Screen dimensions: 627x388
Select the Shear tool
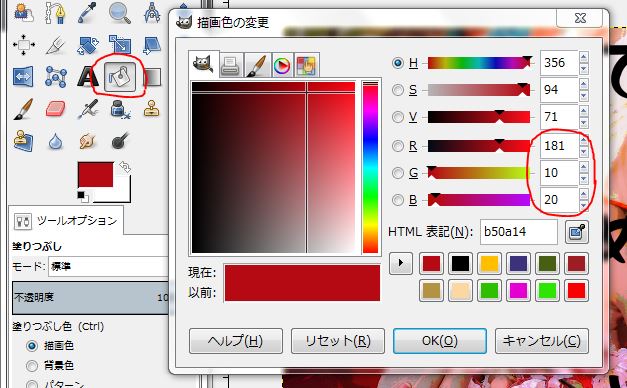point(152,45)
